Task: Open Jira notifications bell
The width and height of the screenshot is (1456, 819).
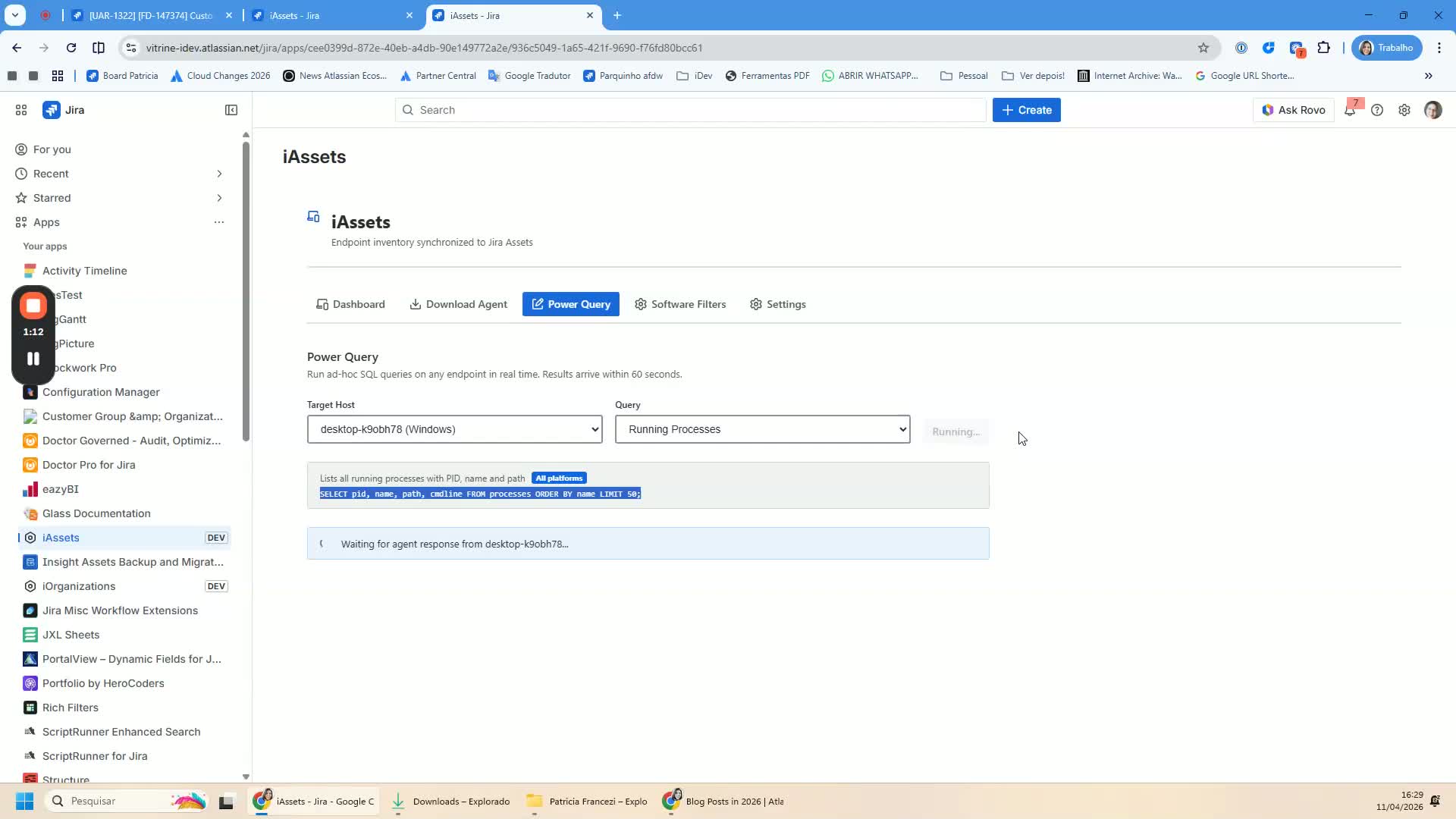Action: [x=1350, y=110]
